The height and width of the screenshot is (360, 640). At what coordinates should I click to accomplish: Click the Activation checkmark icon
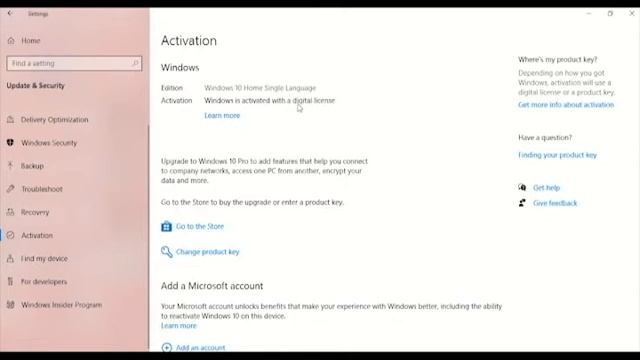point(11,235)
